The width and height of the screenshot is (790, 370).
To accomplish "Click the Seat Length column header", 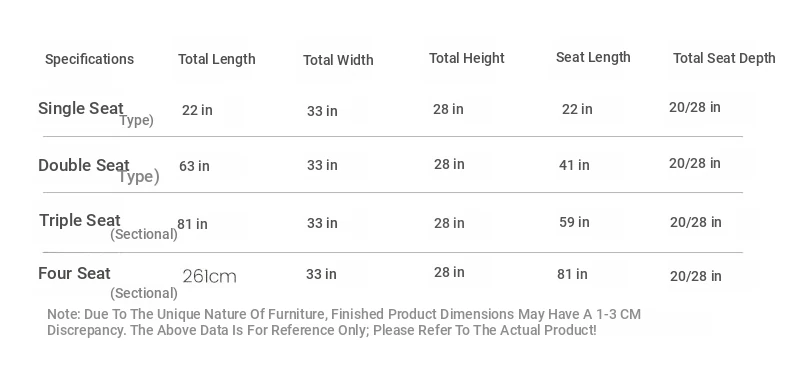I will click(x=593, y=57).
